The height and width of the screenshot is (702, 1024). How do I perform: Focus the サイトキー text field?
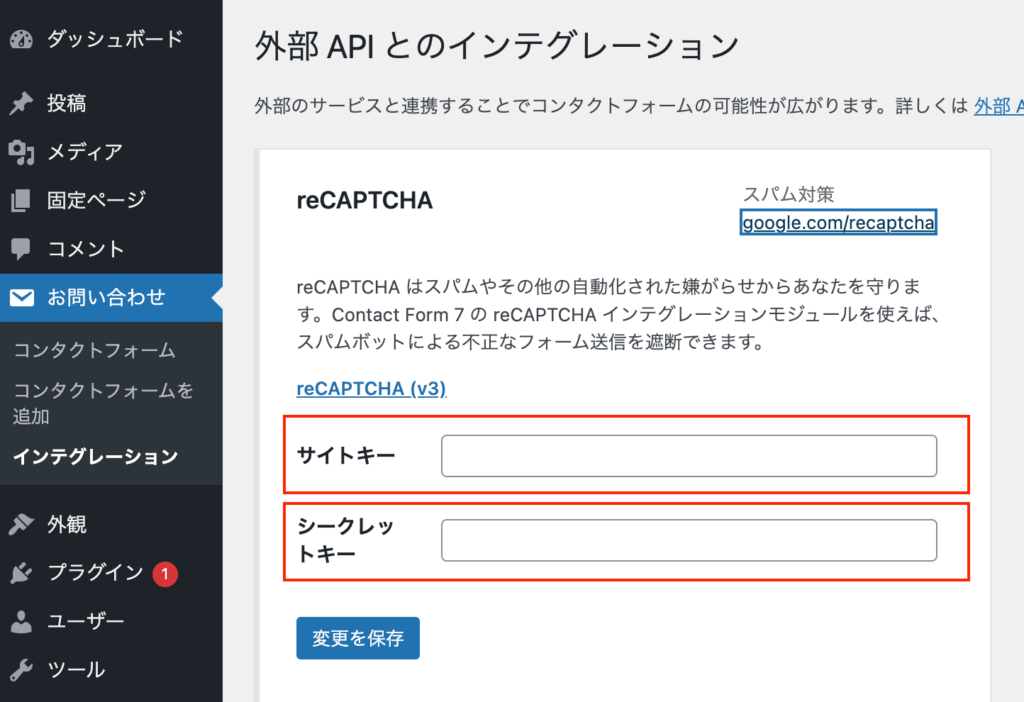[x=689, y=456]
